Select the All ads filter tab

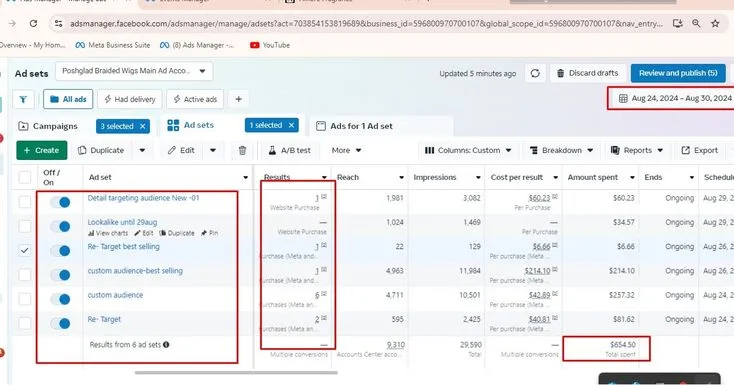68,99
